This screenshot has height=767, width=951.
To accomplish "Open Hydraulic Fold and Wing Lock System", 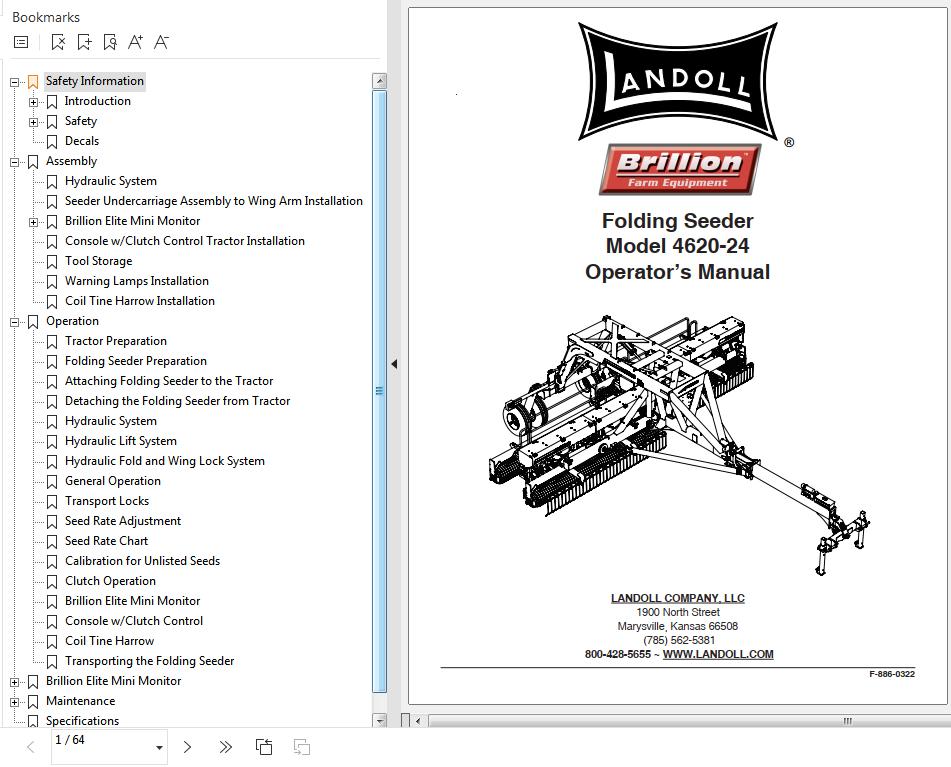I will tap(165, 461).
